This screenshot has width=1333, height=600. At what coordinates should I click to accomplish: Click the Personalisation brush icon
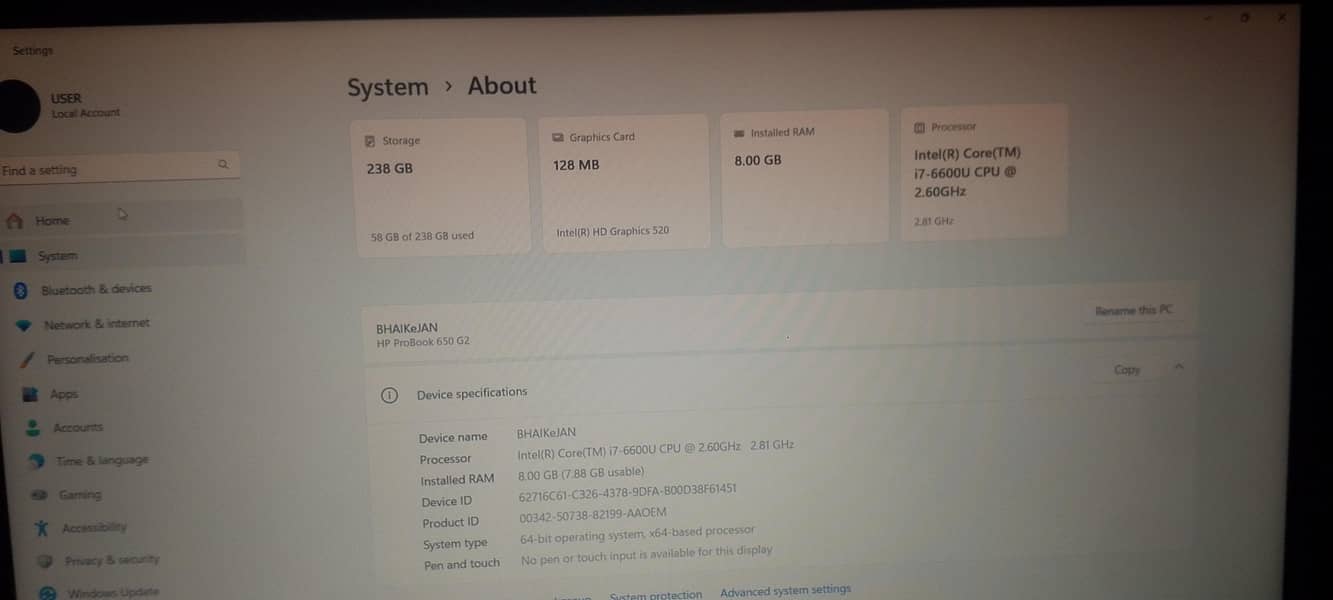tap(27, 359)
